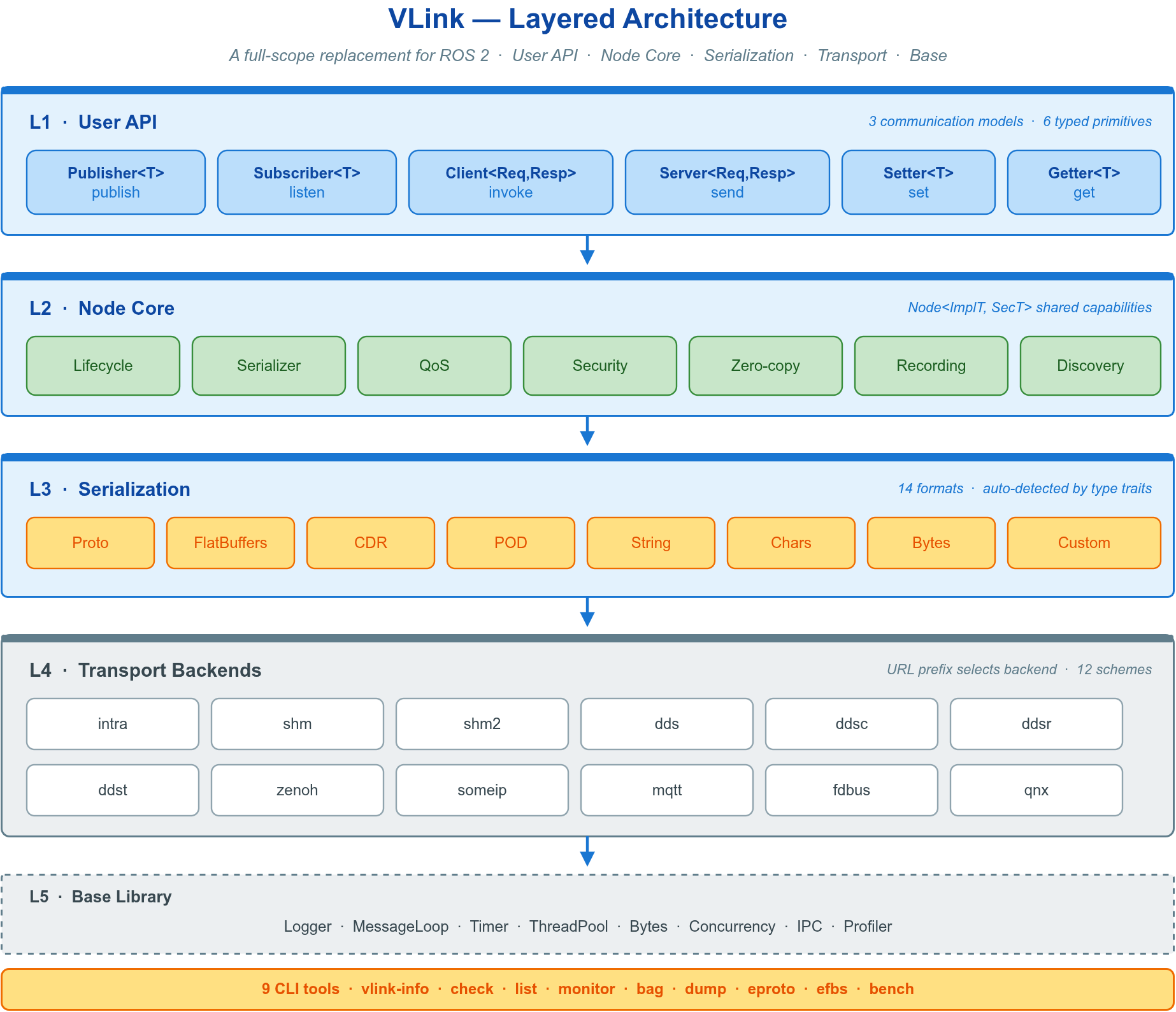The width and height of the screenshot is (1176, 1012).
Task: Click the shm transport backend box
Action: click(x=298, y=724)
